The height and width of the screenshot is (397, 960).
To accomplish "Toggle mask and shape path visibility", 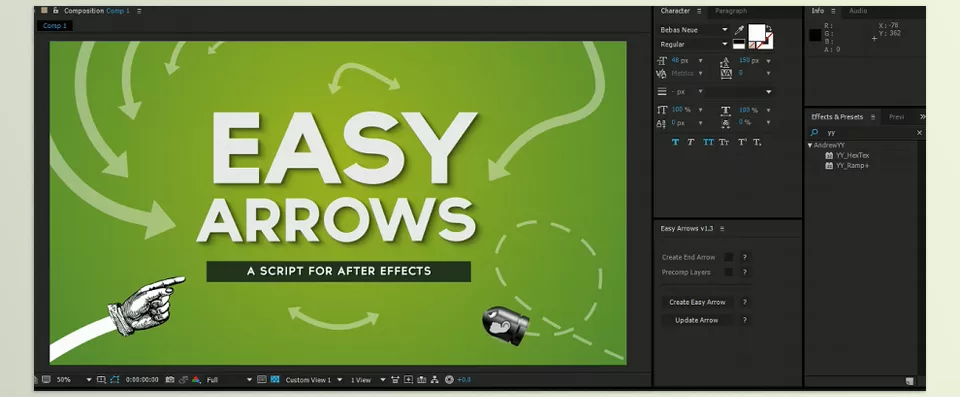I will point(114,380).
